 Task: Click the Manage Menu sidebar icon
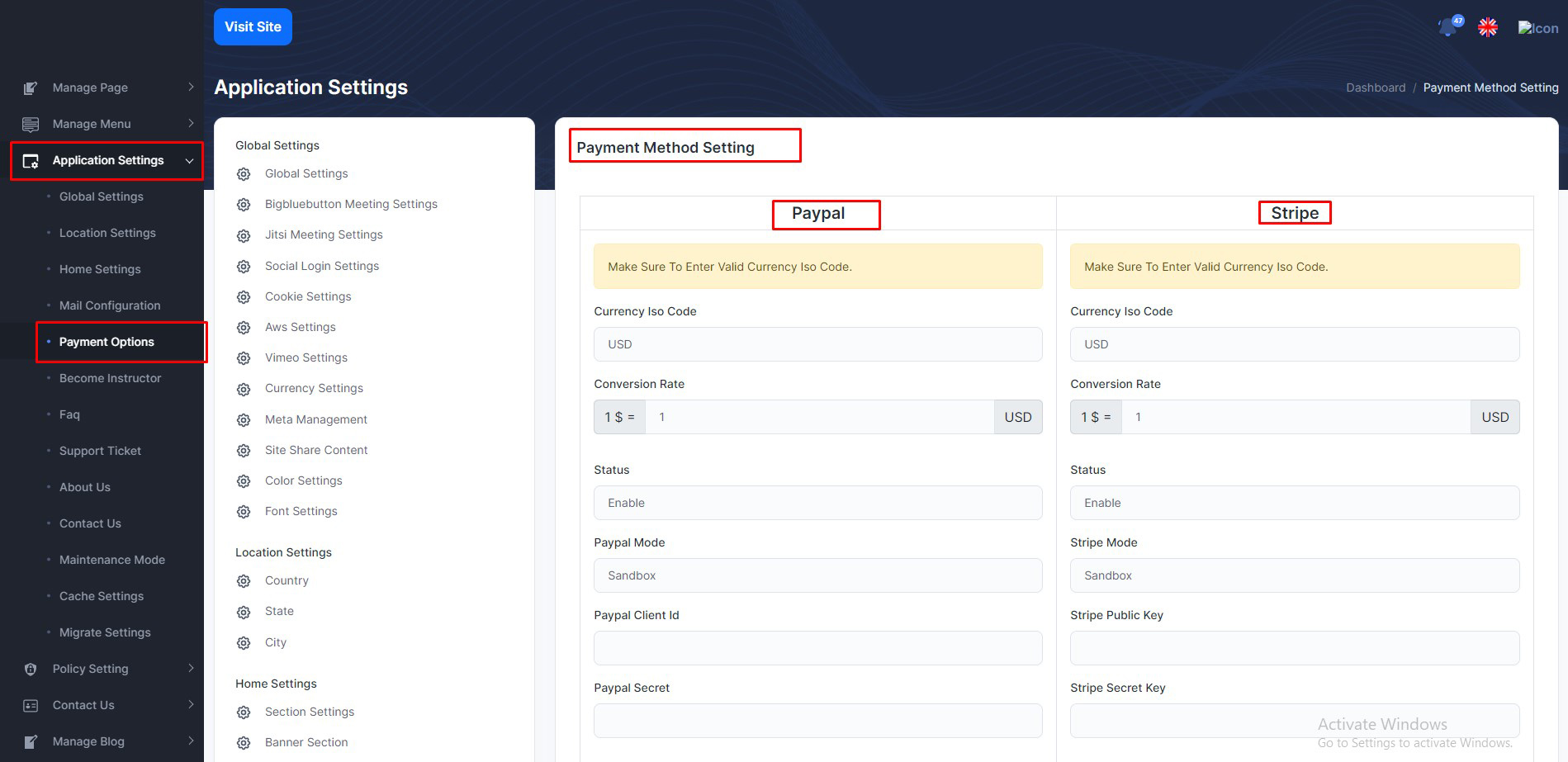(x=31, y=124)
